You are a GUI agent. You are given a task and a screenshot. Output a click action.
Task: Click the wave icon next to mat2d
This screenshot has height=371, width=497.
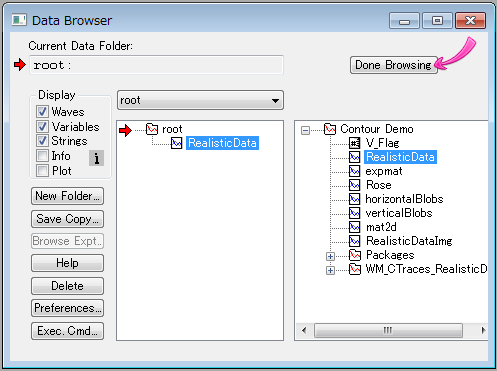(x=355, y=227)
